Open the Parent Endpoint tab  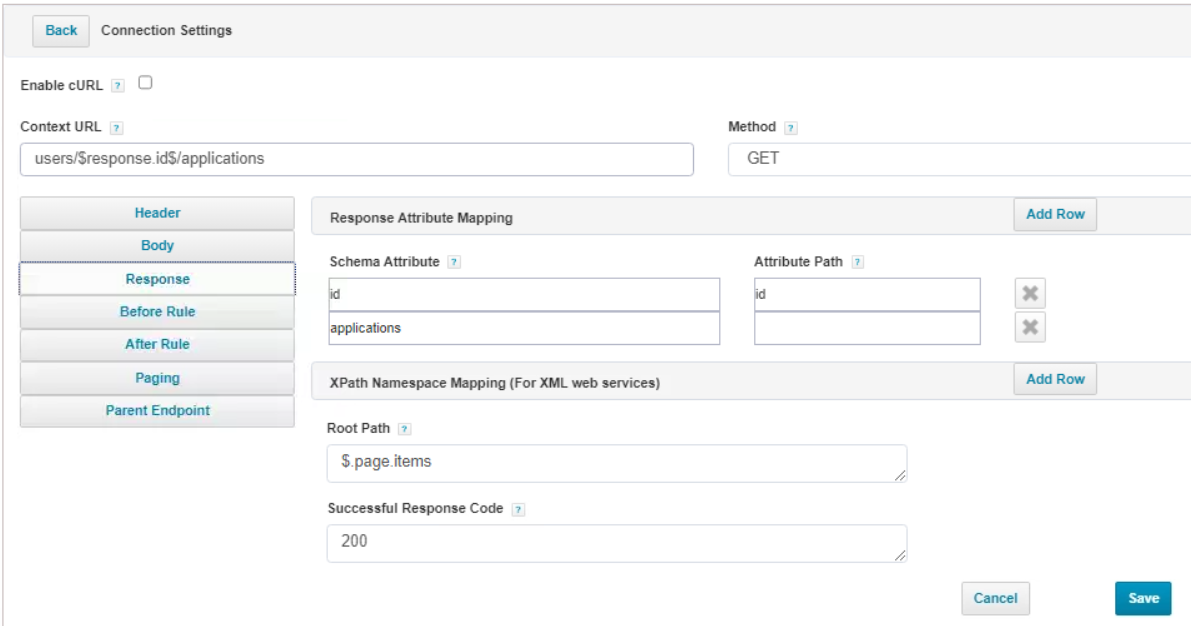tap(157, 411)
